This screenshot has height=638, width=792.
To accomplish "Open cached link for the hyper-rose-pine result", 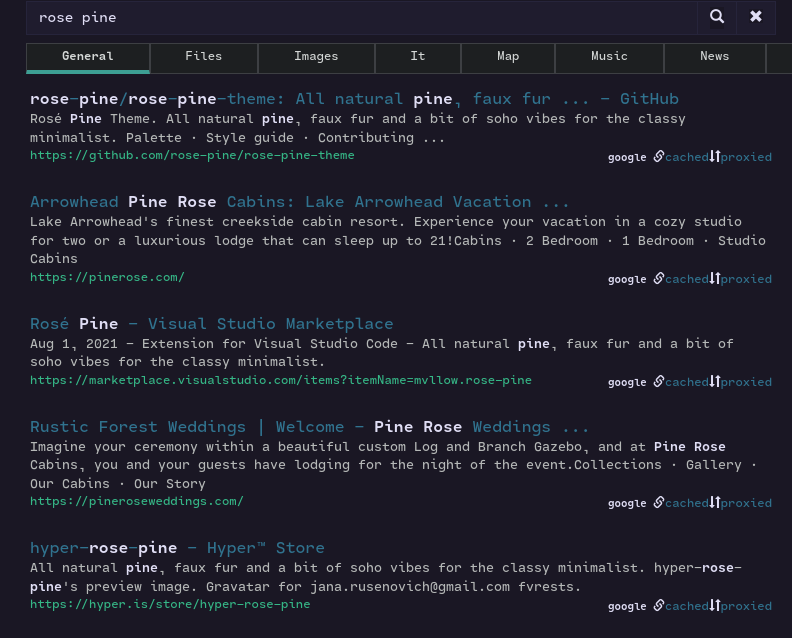I will pyautogui.click(x=686, y=606).
